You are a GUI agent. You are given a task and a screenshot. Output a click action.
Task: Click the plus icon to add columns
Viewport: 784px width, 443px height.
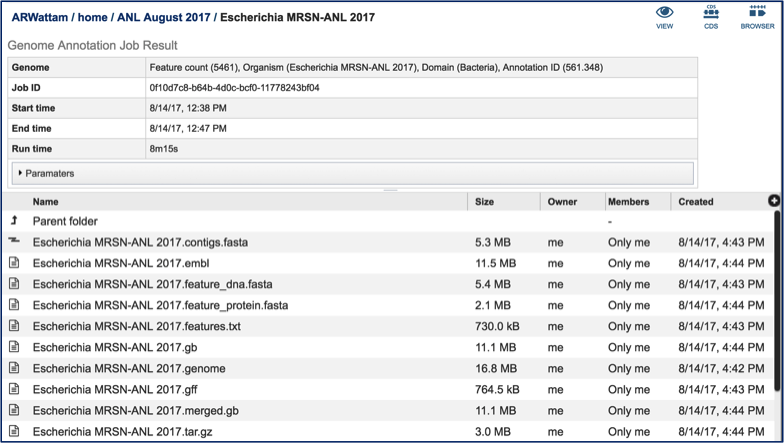click(774, 201)
